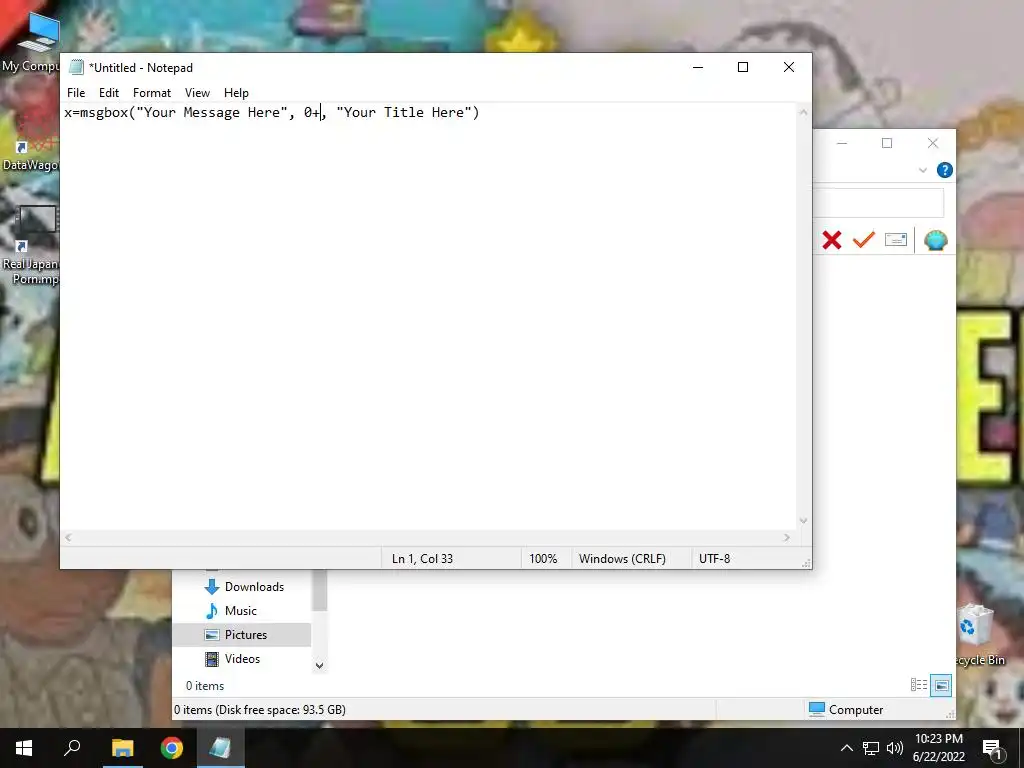Open the clock showing 10:23 PM
The width and height of the screenshot is (1024, 768).
(x=938, y=748)
